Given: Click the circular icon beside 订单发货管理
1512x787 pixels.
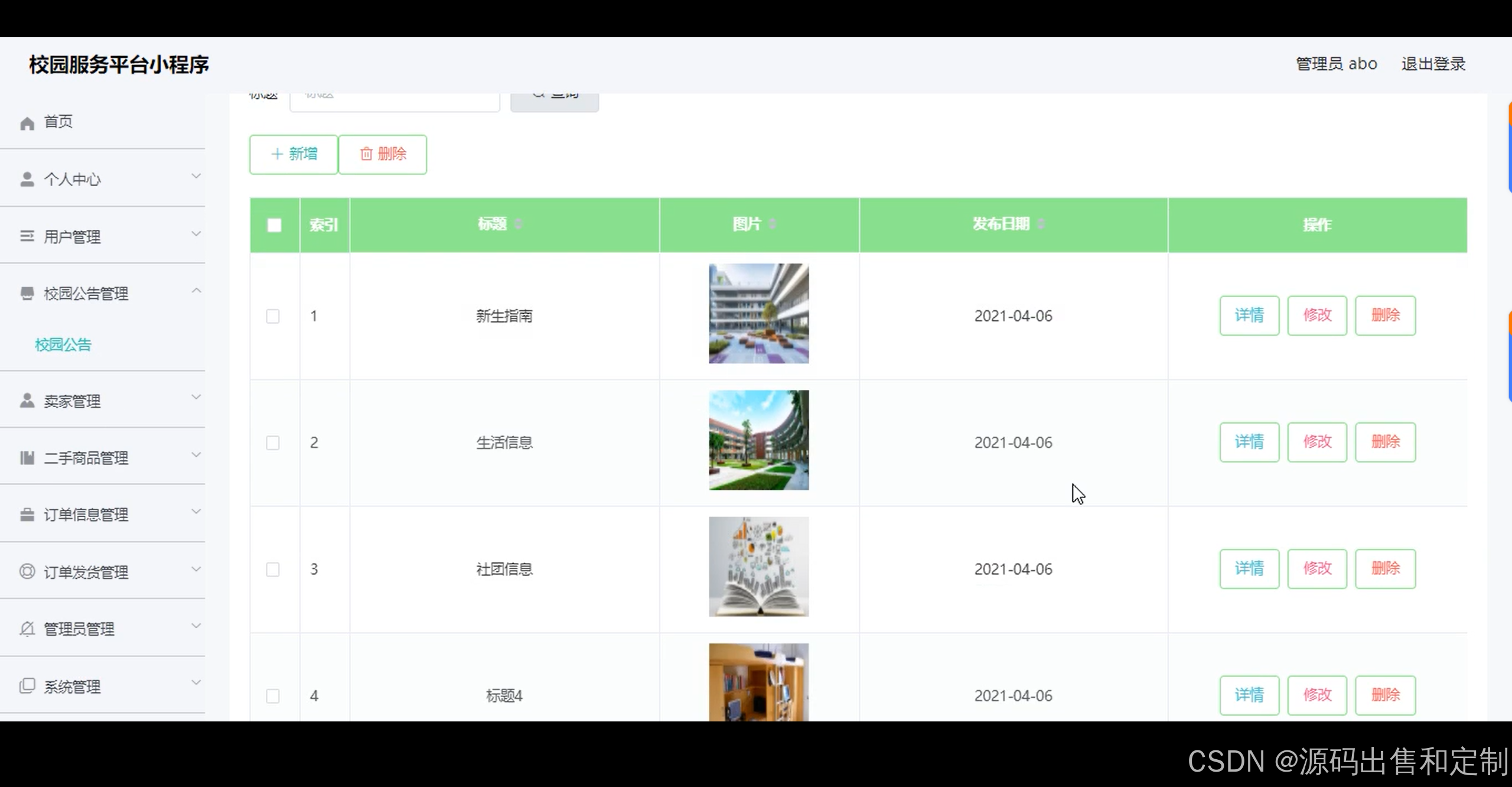Looking at the screenshot, I should coord(27,571).
